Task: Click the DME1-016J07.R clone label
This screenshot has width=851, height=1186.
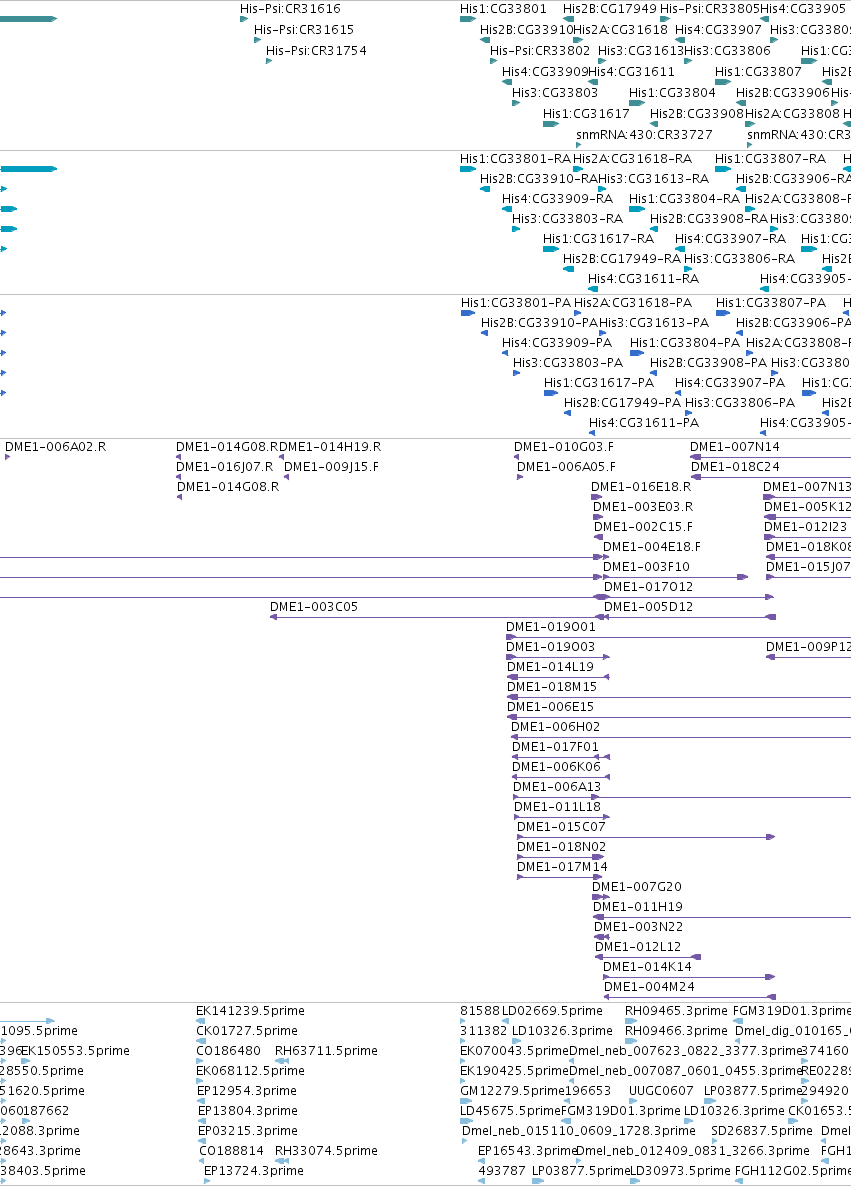Action: [x=225, y=467]
